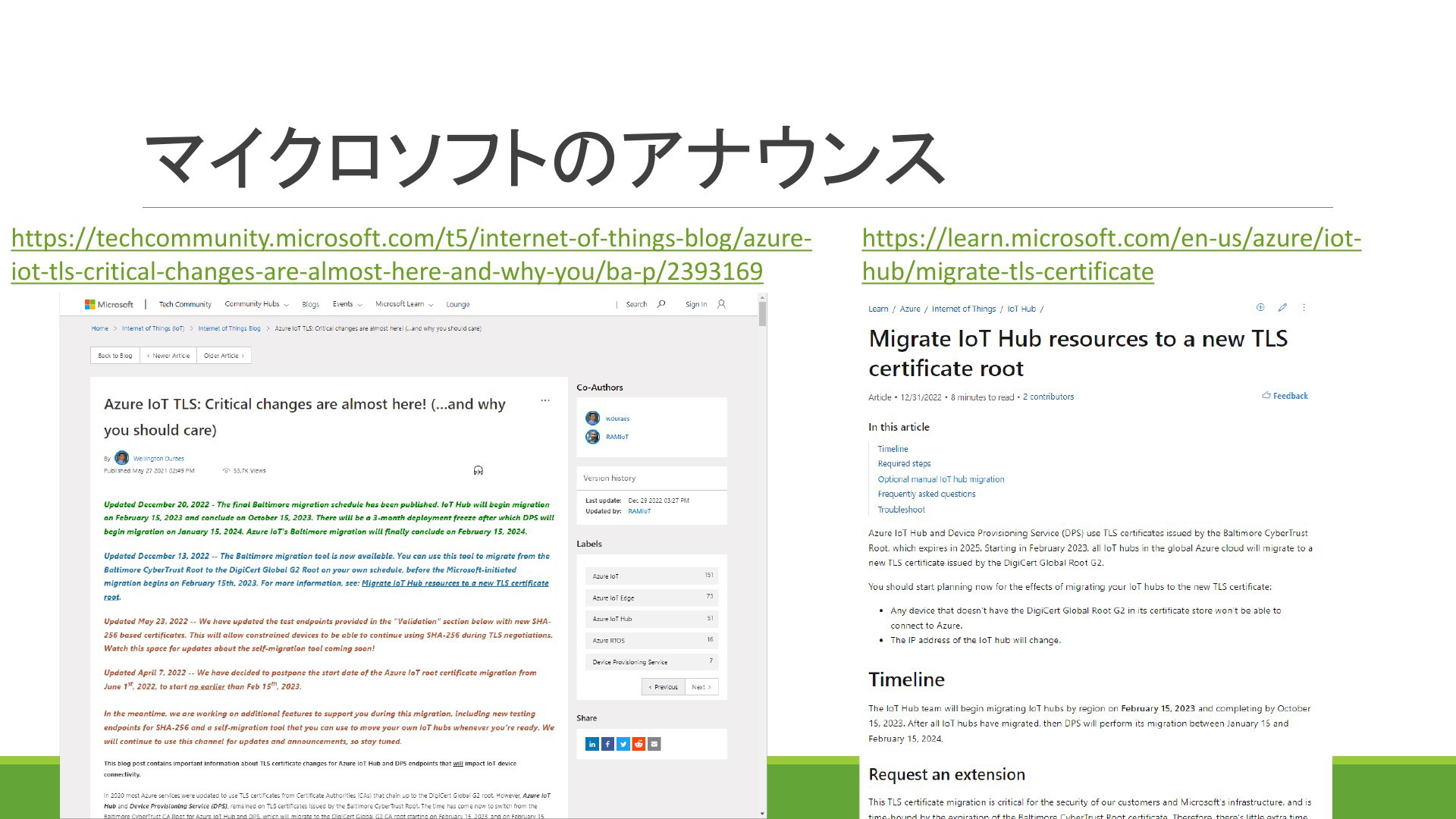This screenshot has width=1456, height=819.
Task: Open IoT Hub breadcrumb on docs page
Action: (1021, 309)
